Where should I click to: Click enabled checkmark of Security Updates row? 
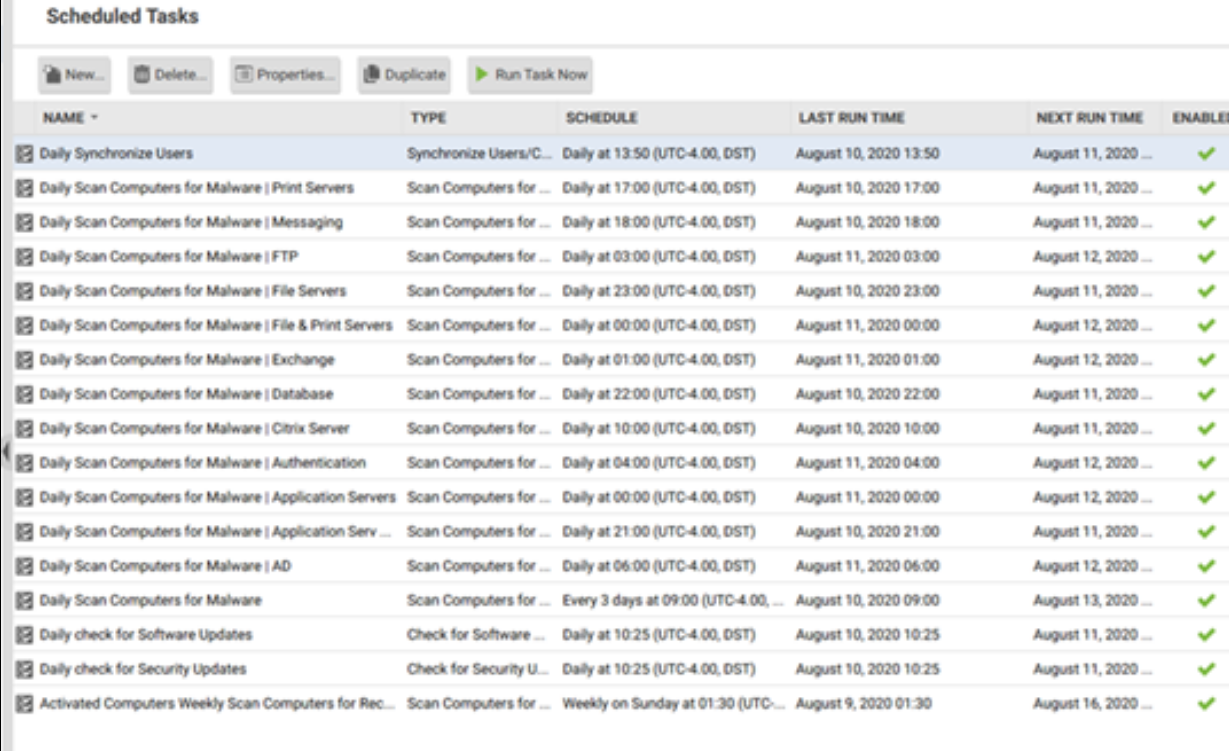pos(1206,669)
